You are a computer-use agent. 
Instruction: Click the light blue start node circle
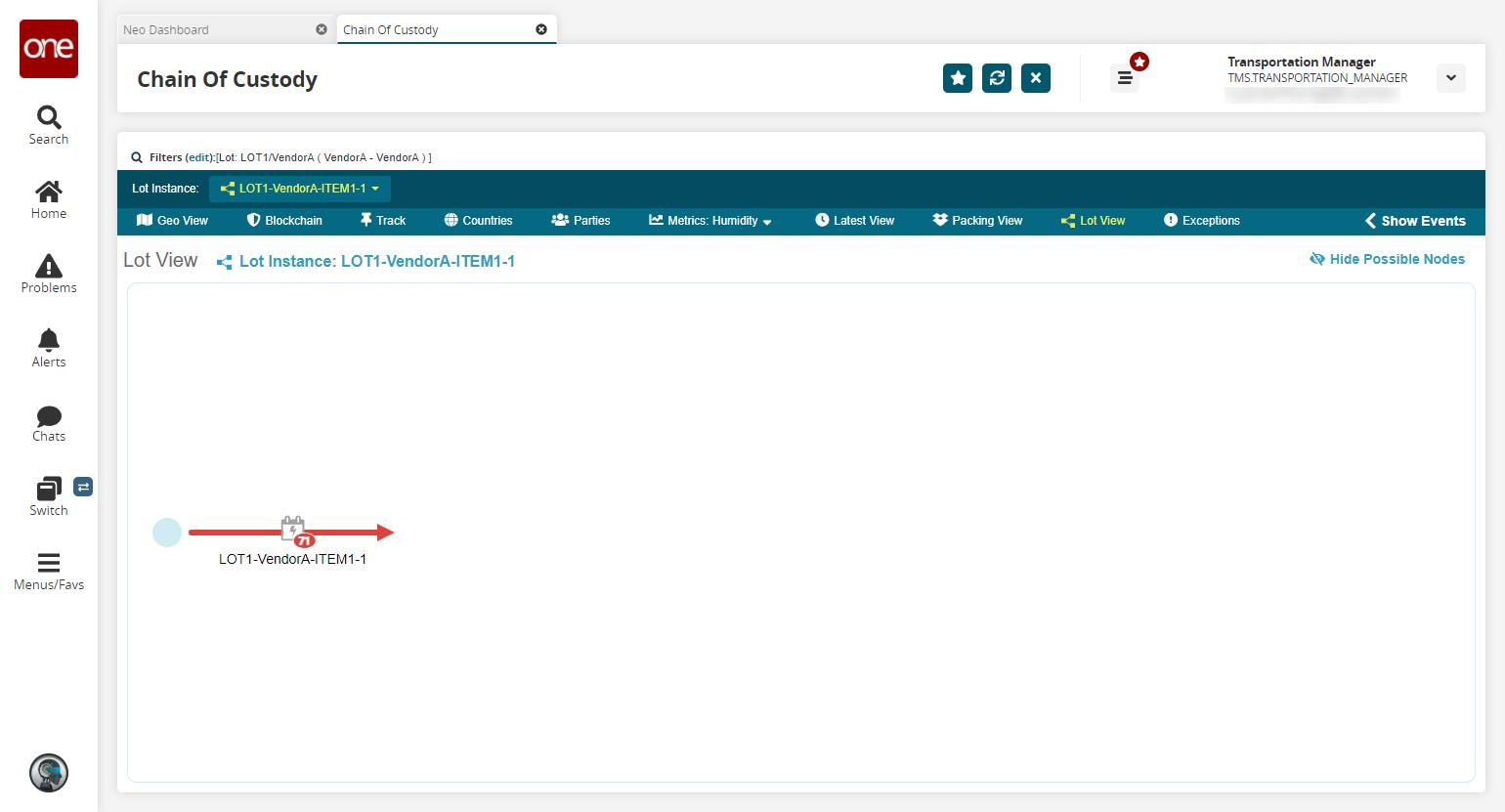[167, 533]
